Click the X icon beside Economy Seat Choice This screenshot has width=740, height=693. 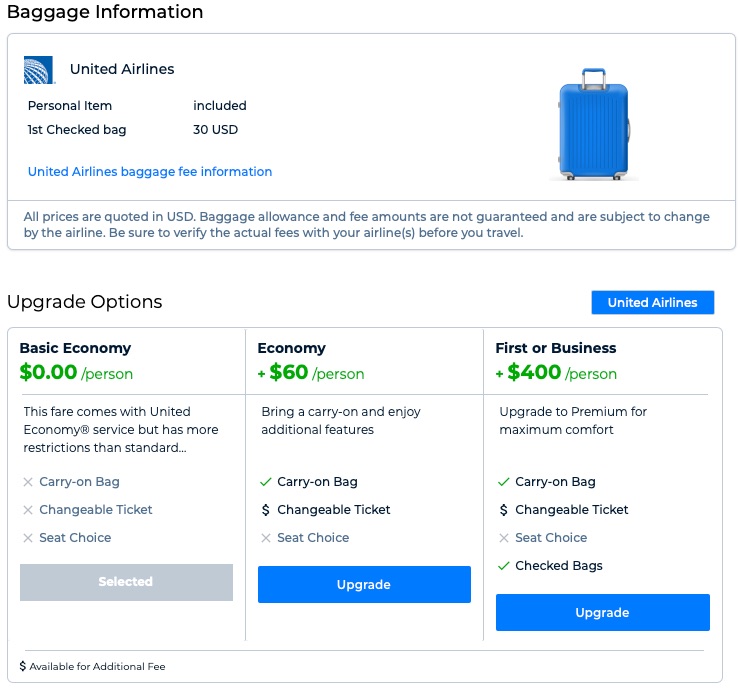(x=266, y=538)
